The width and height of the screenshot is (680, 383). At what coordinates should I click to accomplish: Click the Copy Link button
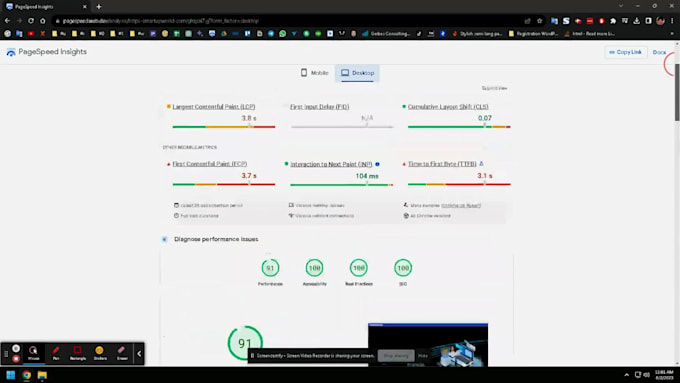pos(626,52)
